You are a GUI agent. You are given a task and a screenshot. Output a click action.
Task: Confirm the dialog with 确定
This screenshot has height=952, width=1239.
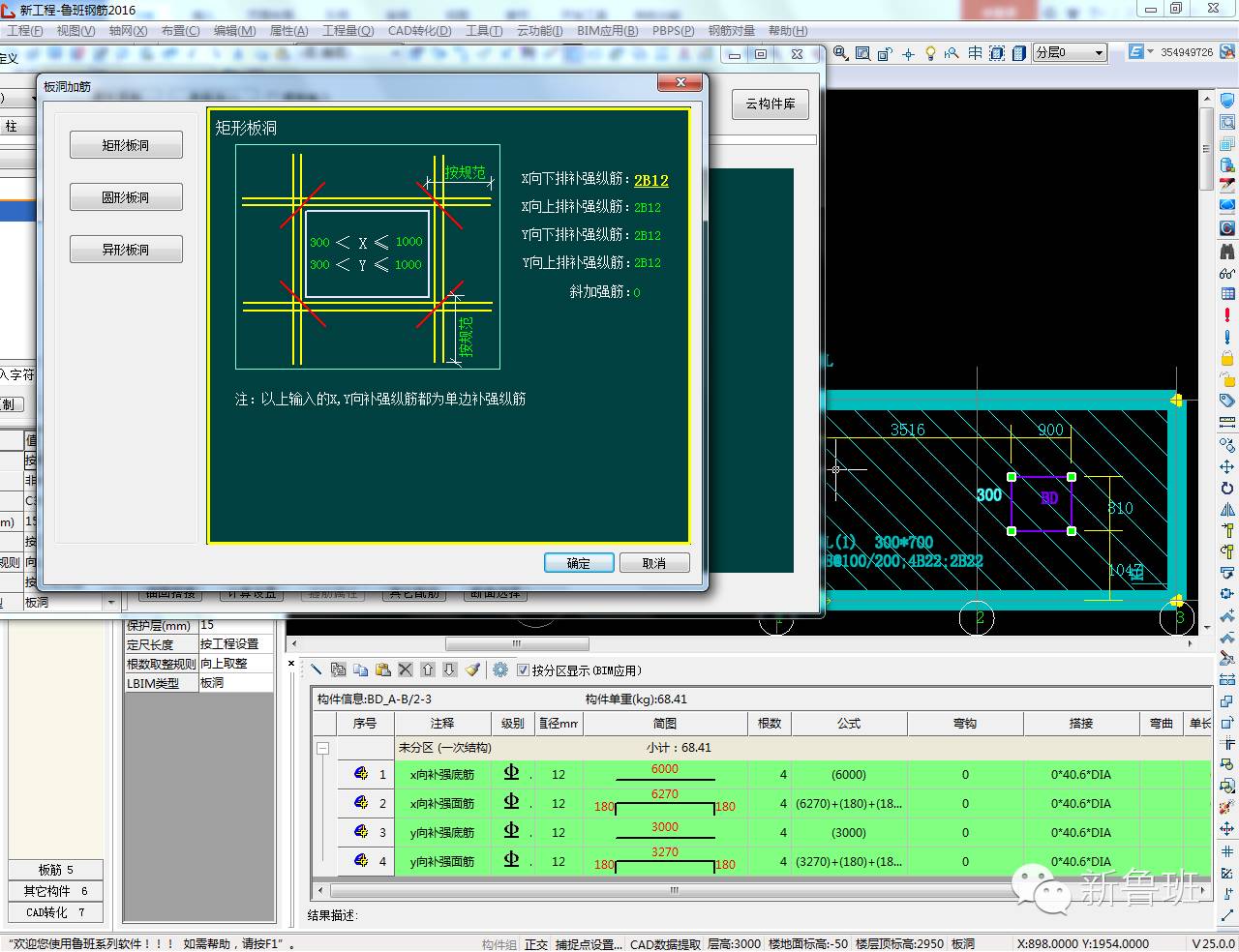tap(578, 563)
